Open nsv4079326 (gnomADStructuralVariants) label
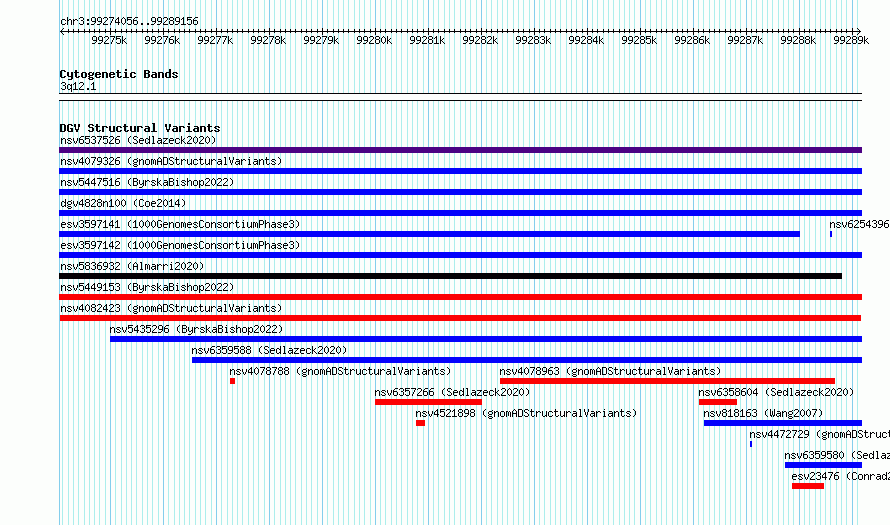890x525 pixels. (171, 161)
